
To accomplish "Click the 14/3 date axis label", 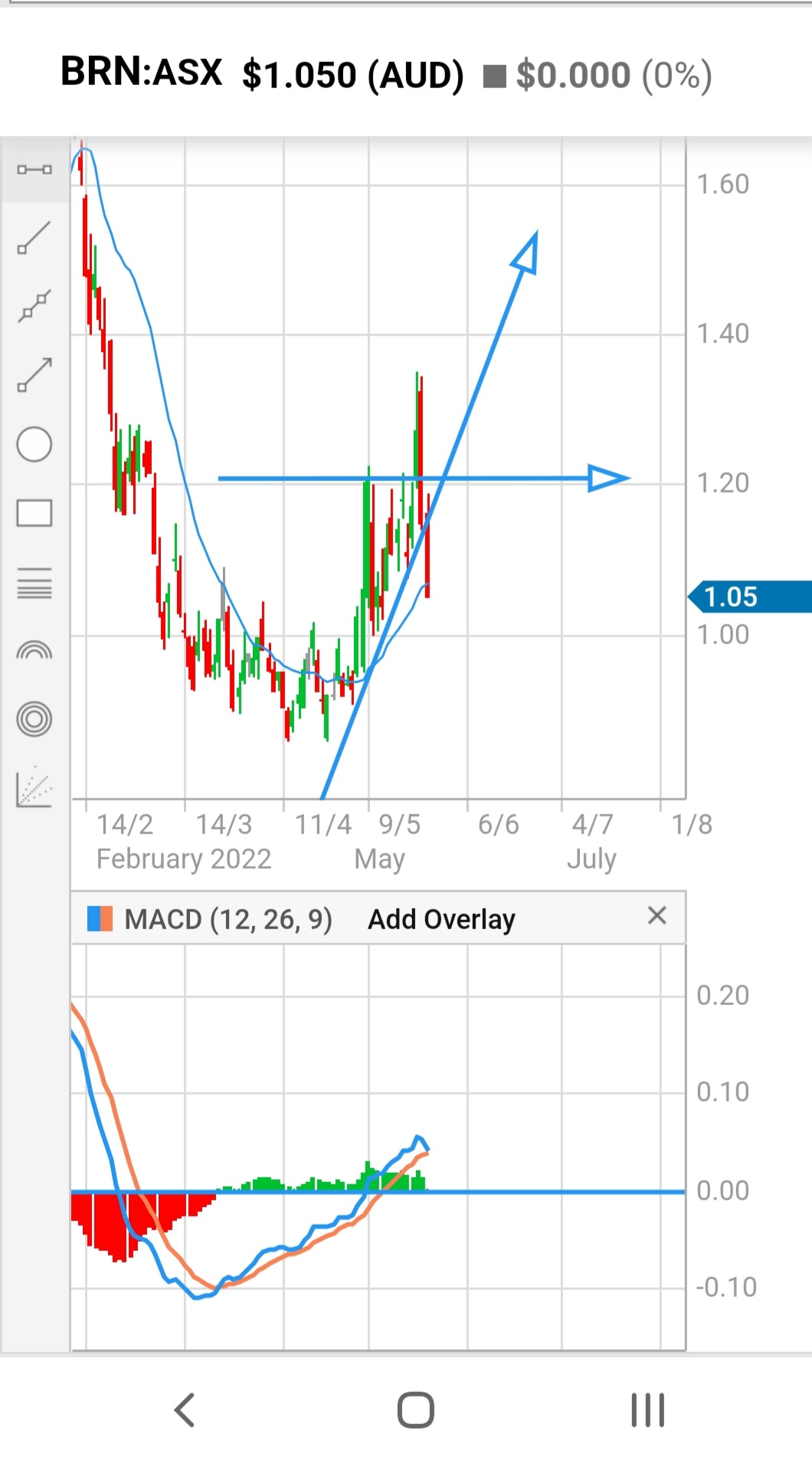I will 224,825.
